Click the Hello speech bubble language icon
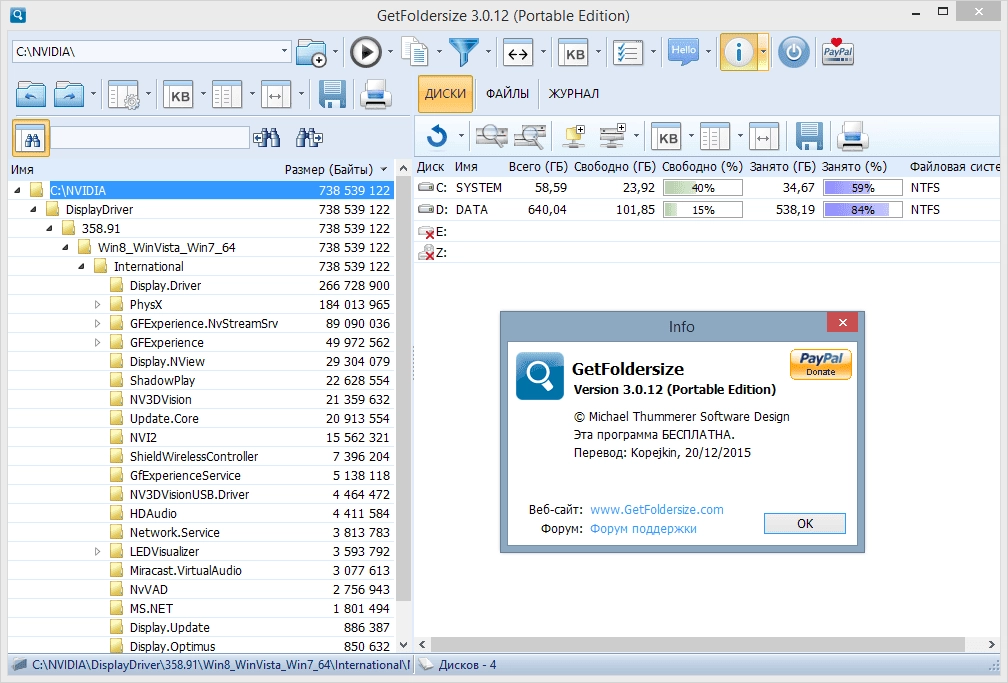 pos(683,52)
